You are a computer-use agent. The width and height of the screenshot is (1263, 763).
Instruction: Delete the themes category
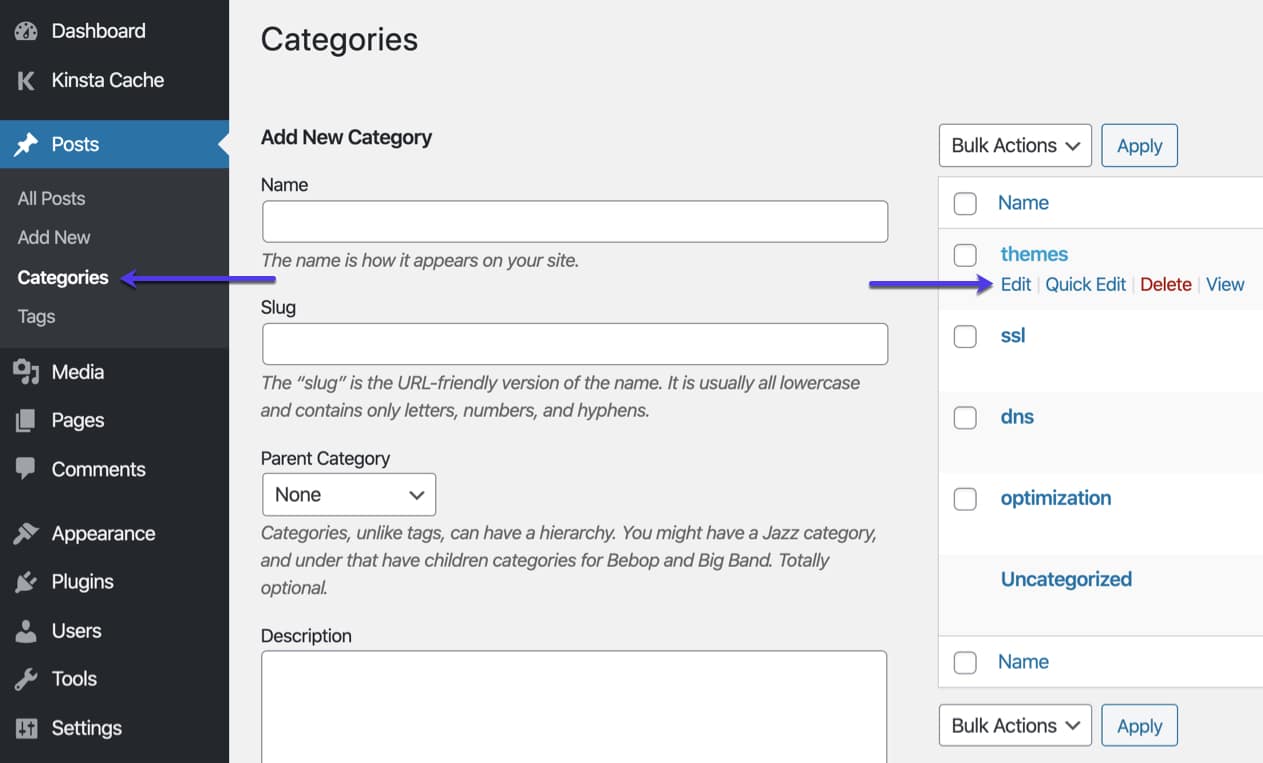1166,284
